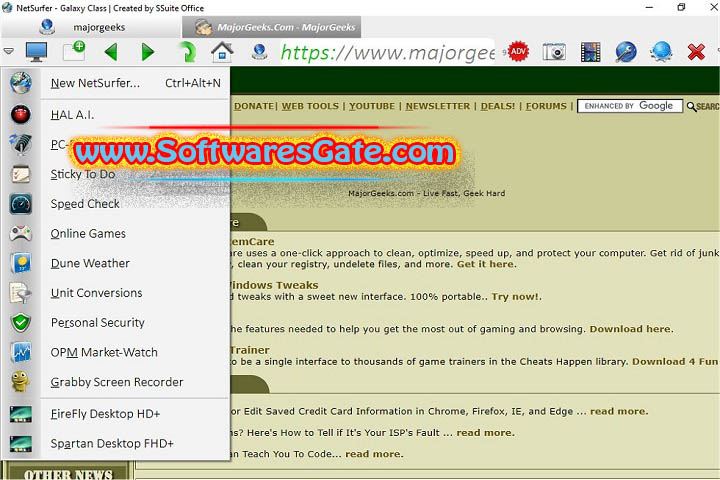
Task: Open the WEB TOOLS link
Action: tap(310, 106)
